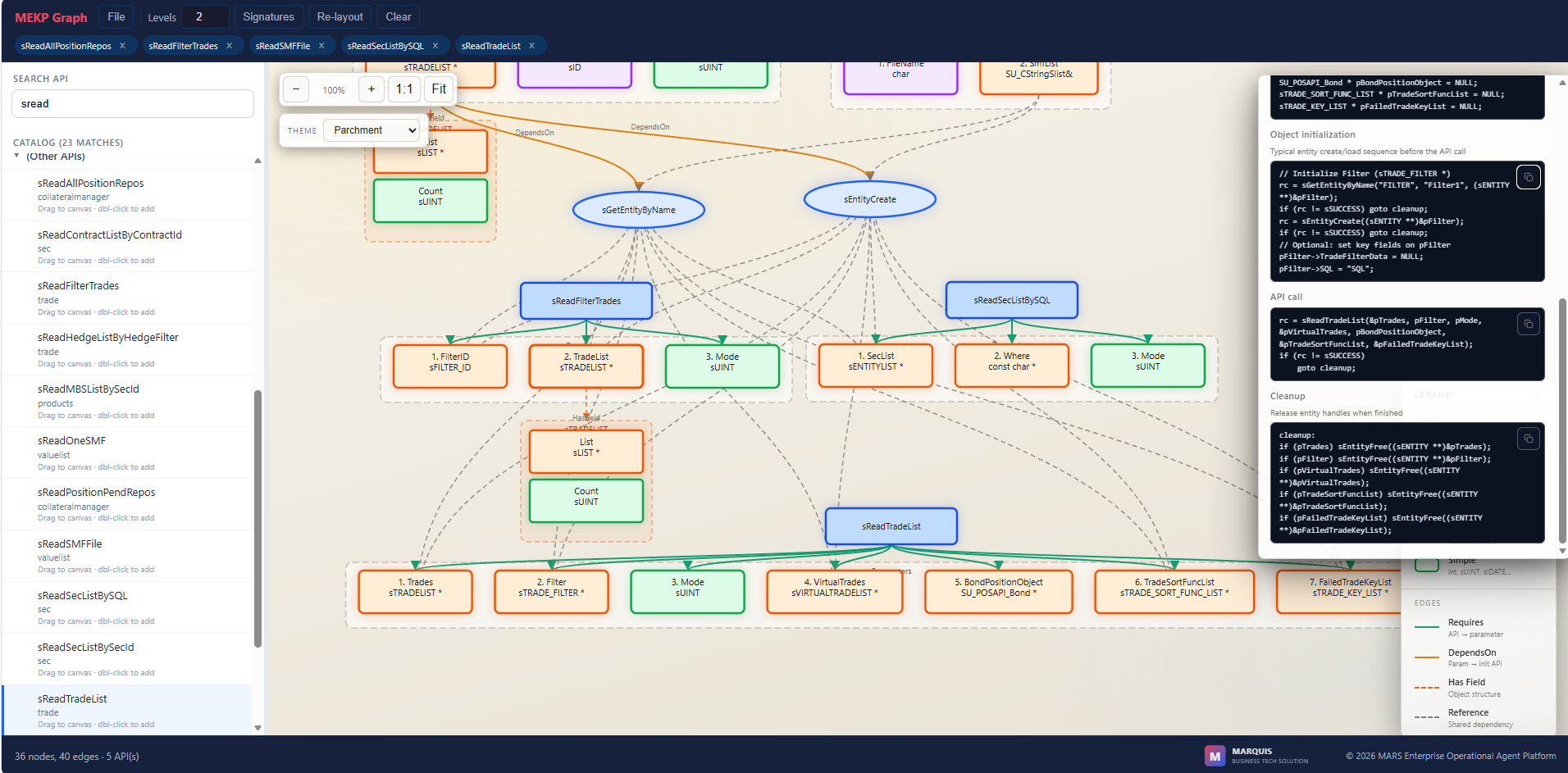Click the 7. FailedTradeKeyList node
Viewport: 1568px width, 773px height.
(x=1338, y=592)
